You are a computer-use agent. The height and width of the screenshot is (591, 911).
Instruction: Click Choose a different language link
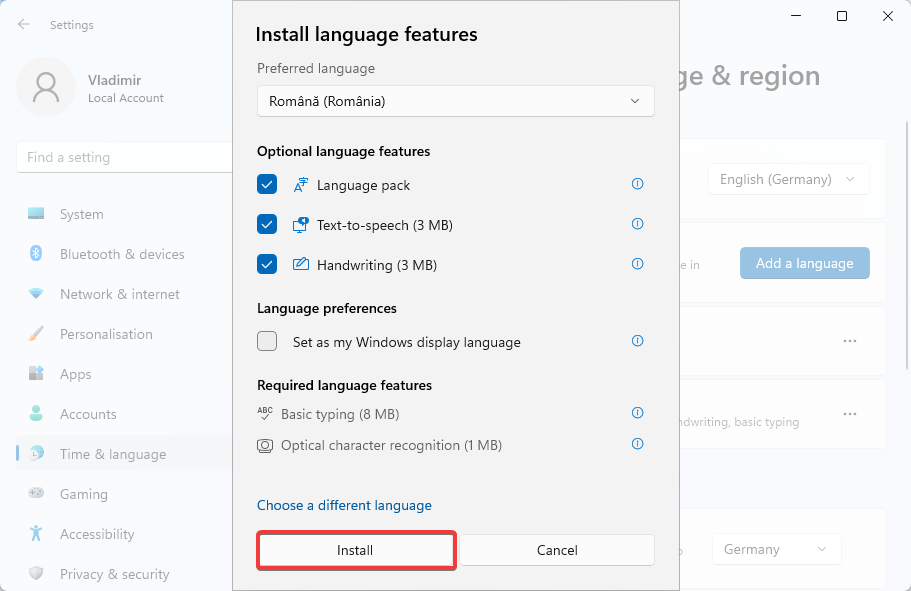coord(344,505)
